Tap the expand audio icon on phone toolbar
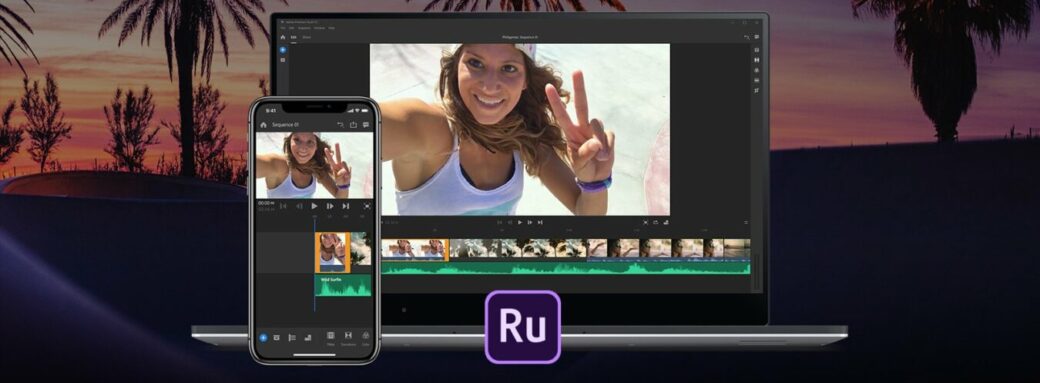Screen dimensions: 1040x383 click(x=307, y=337)
